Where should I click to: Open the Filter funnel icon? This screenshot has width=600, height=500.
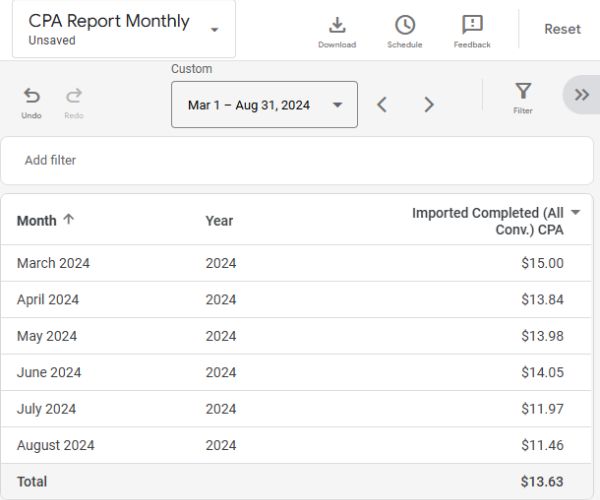(x=523, y=97)
